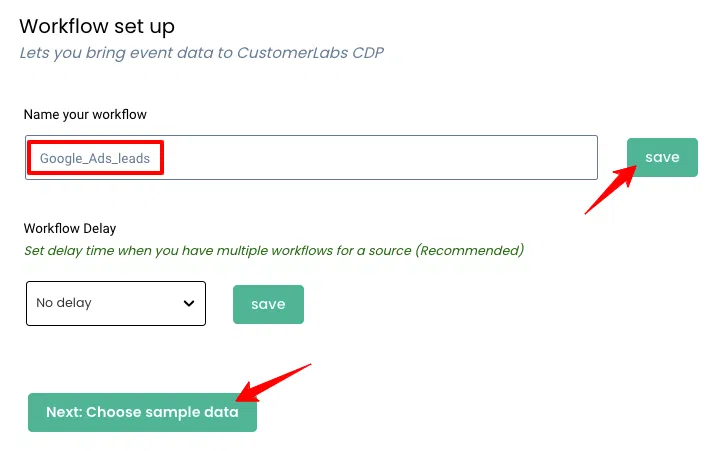Click the subtitle about bringing event data
Screen dimensions: 712x451
pyautogui.click(x=201, y=52)
